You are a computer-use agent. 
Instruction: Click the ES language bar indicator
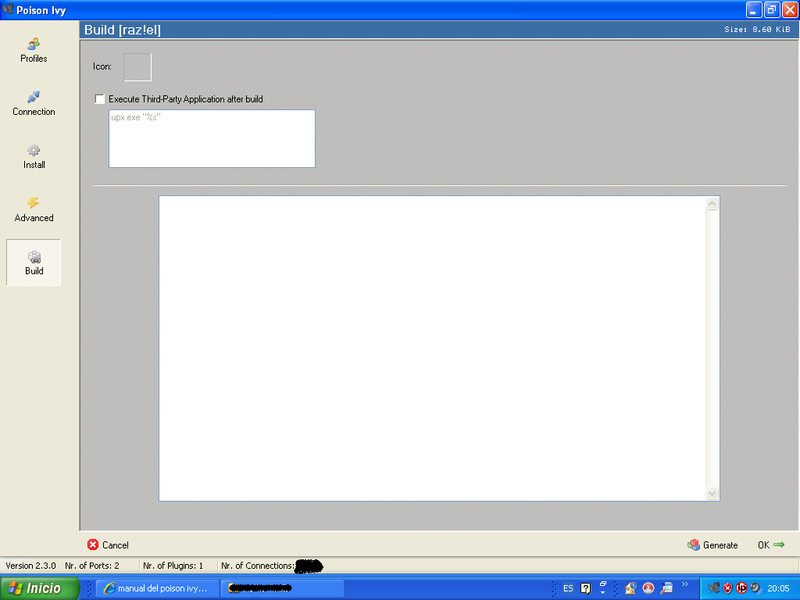click(x=568, y=588)
